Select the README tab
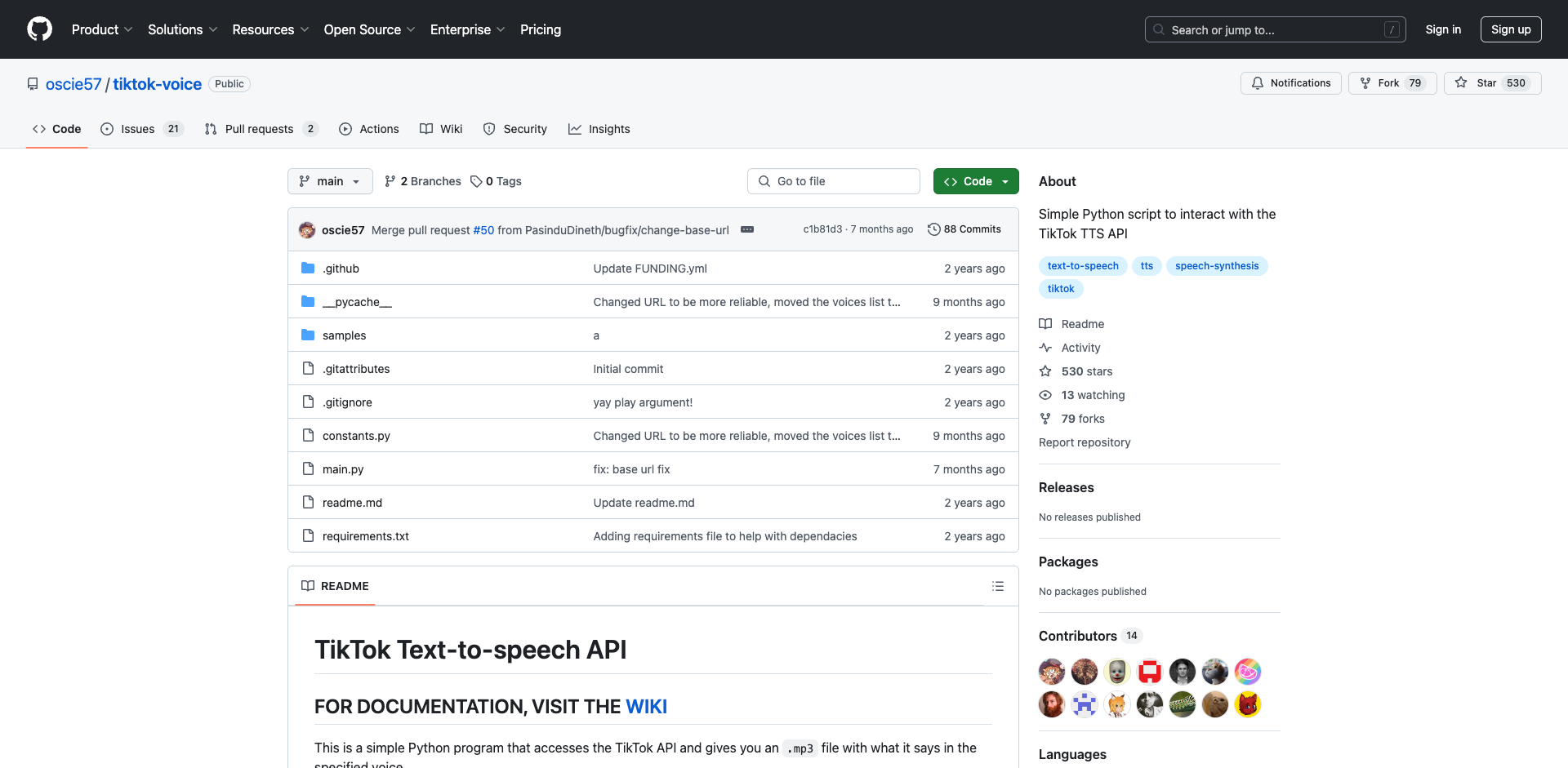Screen dimensions: 1568x768 click(335, 586)
